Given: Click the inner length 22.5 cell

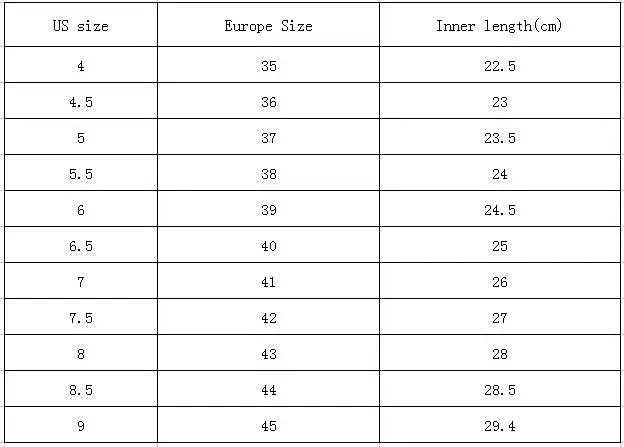Looking at the screenshot, I should tap(499, 66).
